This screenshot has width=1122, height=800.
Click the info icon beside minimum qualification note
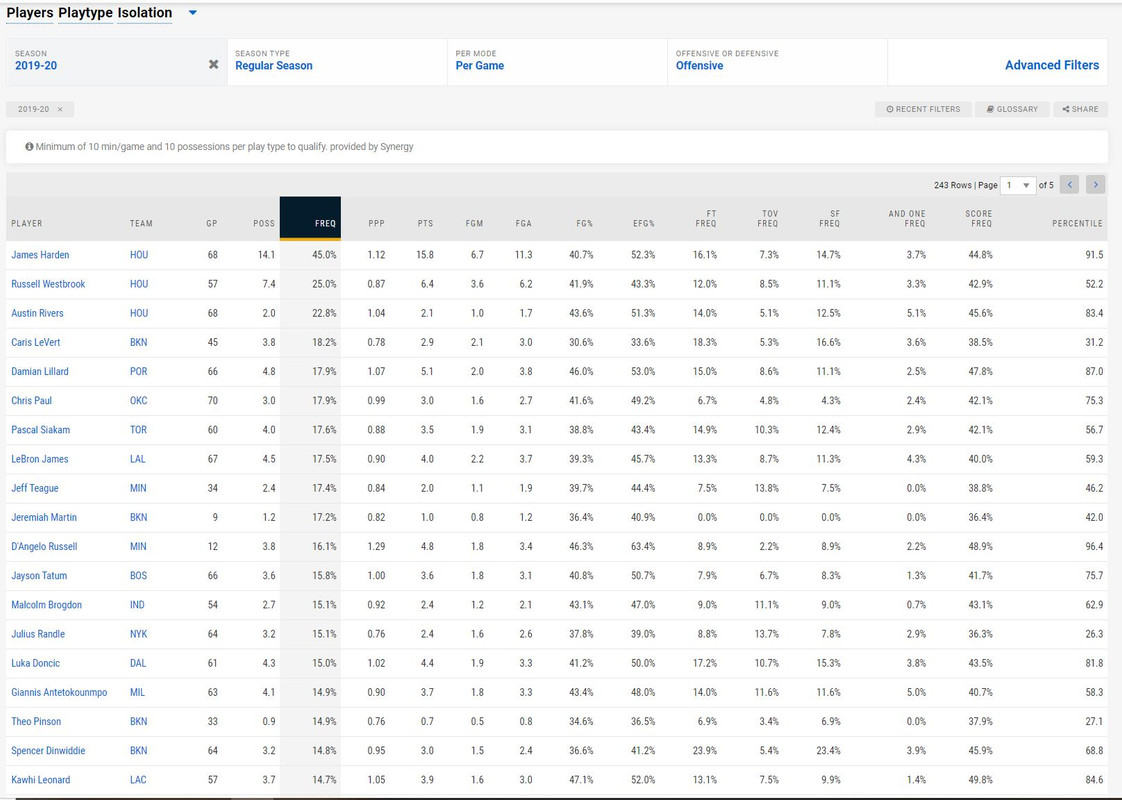pos(29,147)
